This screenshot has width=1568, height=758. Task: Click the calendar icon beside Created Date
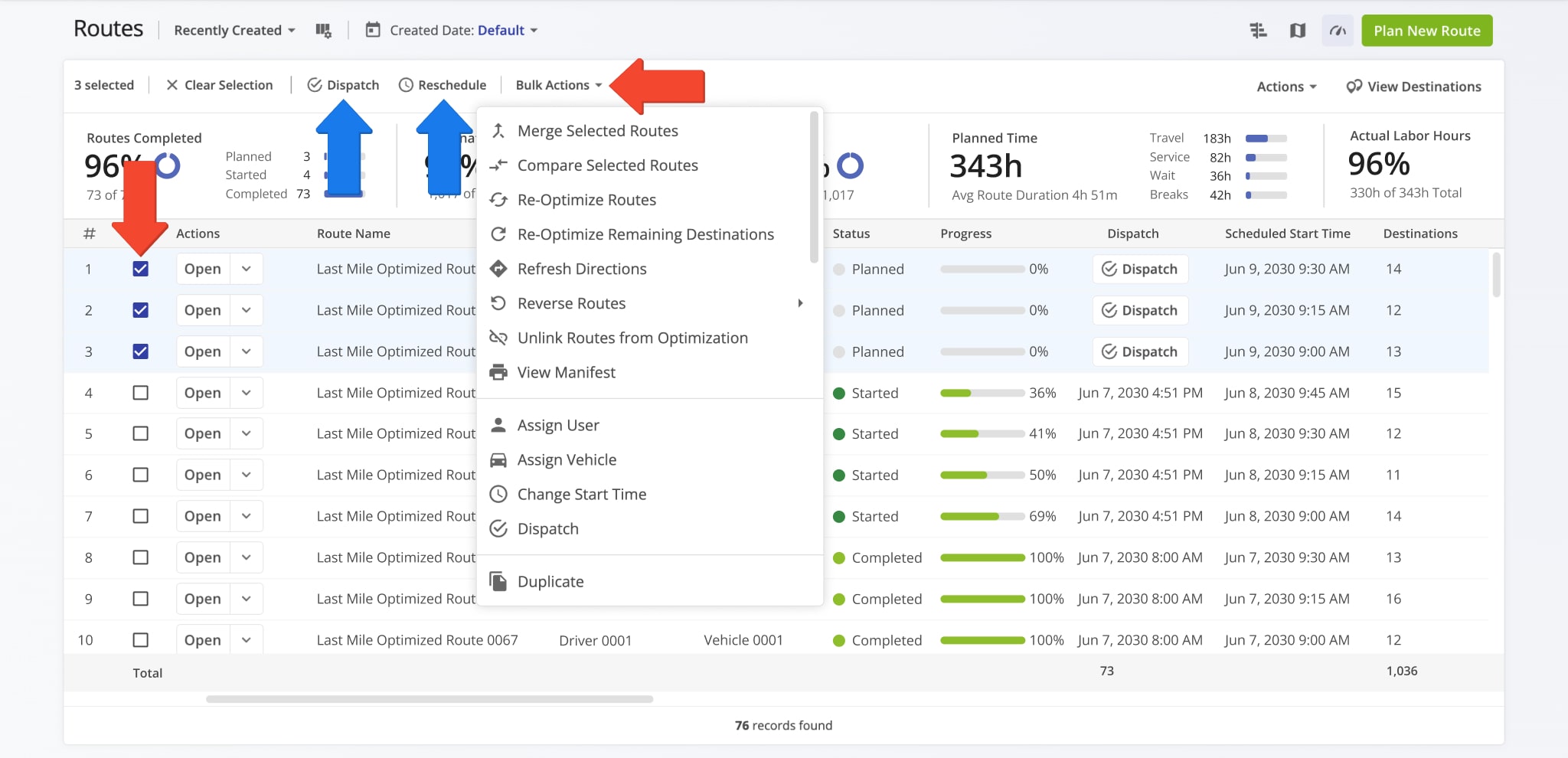point(373,30)
